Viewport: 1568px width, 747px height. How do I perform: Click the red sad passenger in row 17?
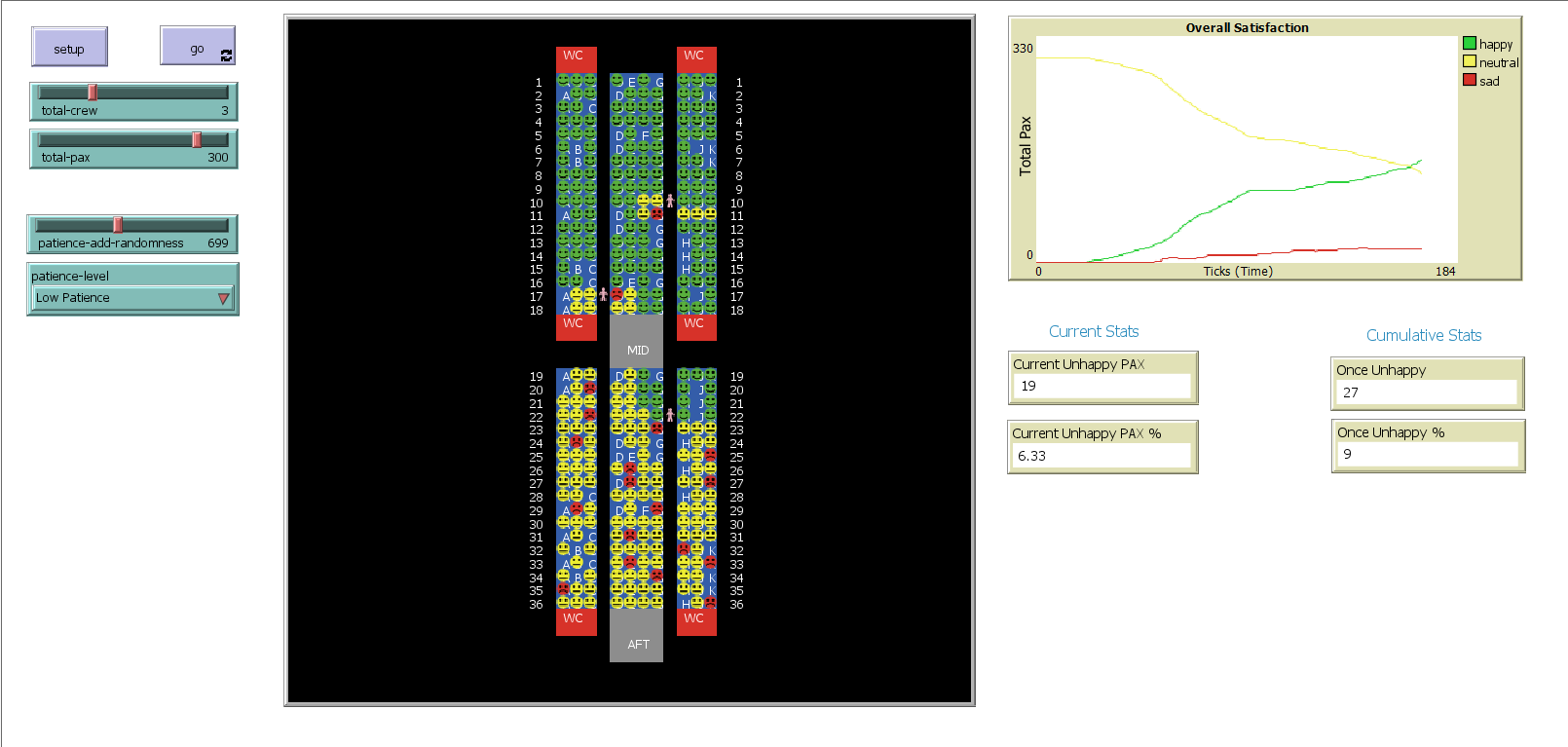[x=616, y=294]
